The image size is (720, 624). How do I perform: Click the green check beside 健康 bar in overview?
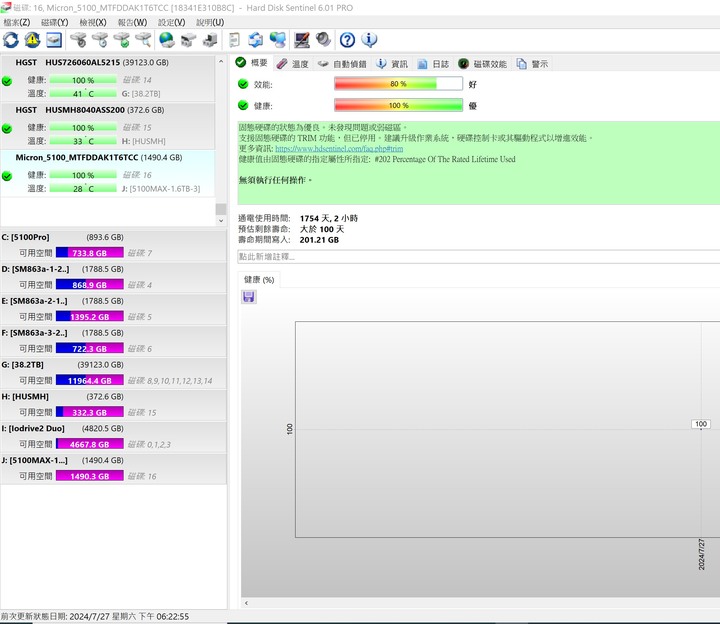(x=243, y=105)
